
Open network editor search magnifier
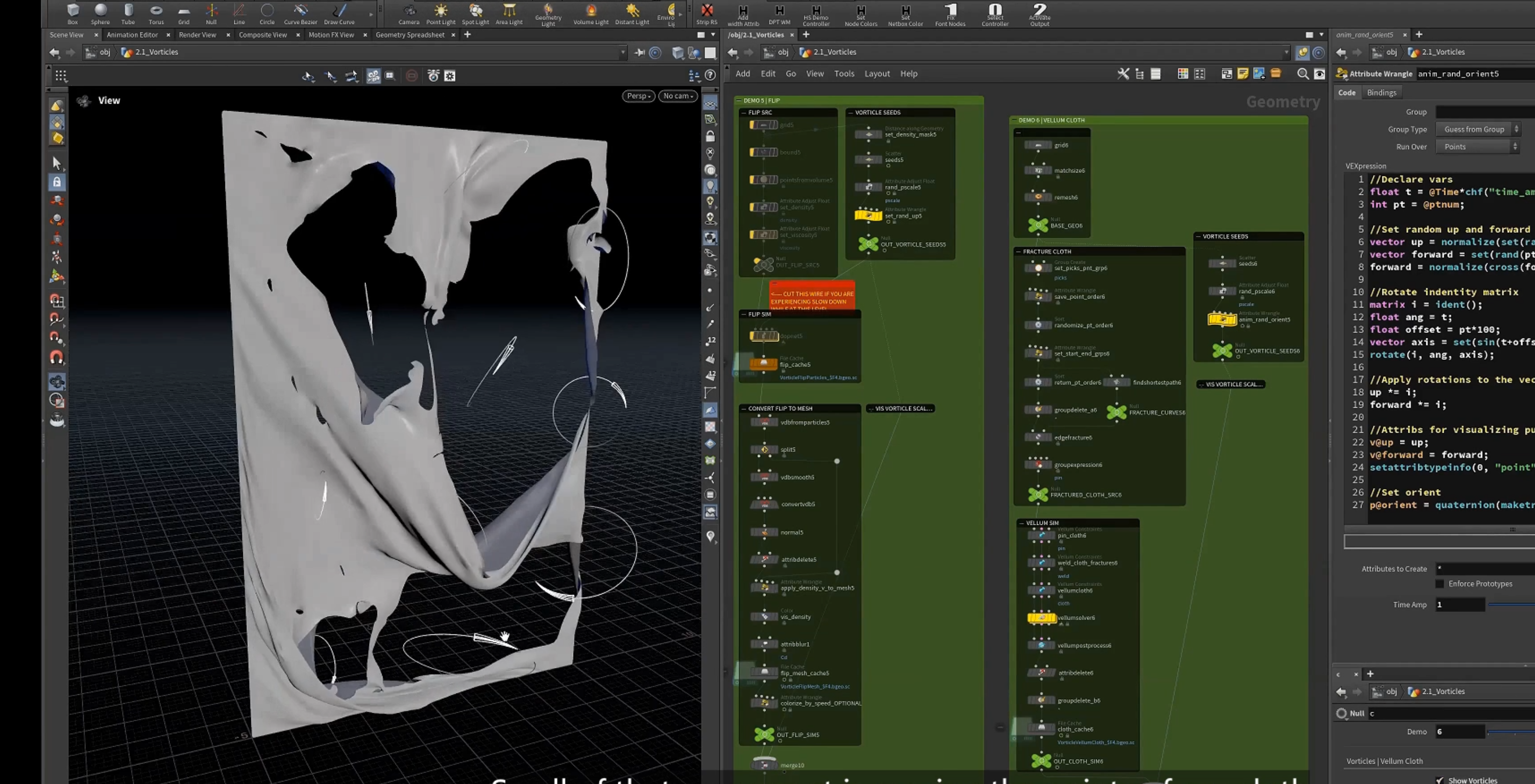point(1303,74)
